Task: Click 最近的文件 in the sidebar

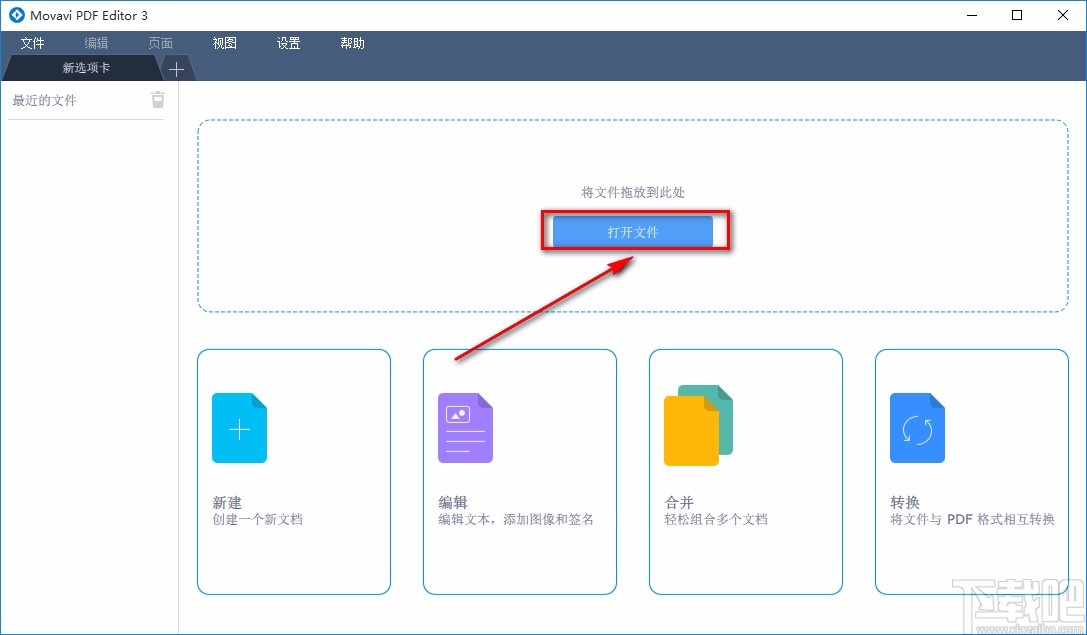Action: click(x=43, y=99)
